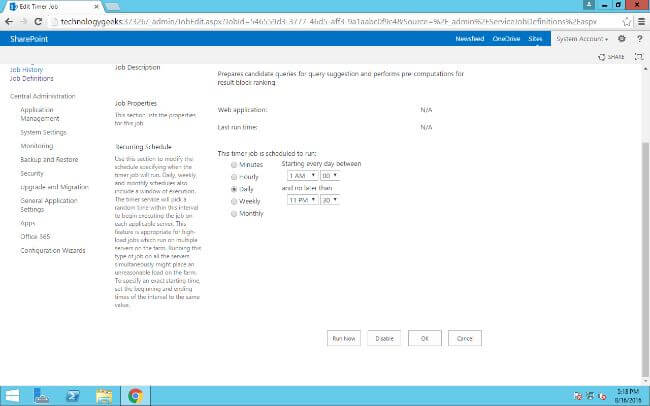Switch to Chrome in the taskbar
The width and height of the screenshot is (650, 406).
(x=135, y=396)
